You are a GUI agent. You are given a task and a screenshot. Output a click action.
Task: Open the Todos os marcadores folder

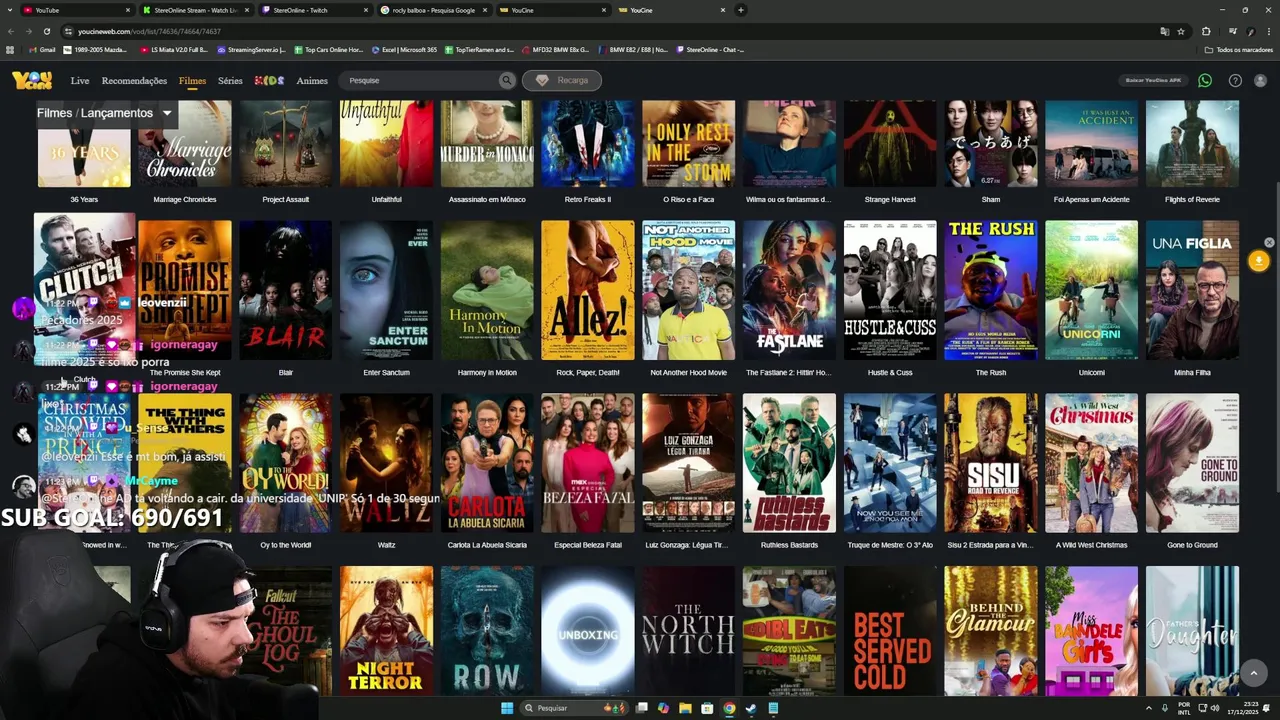[x=1238, y=49]
